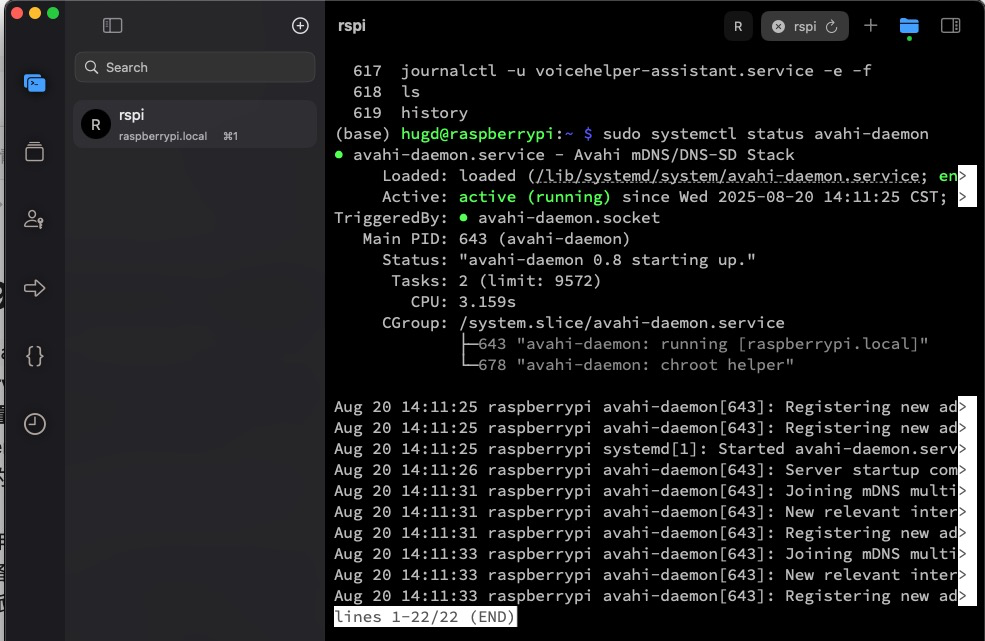This screenshot has width=985, height=641.
Task: Select the rspi host entry
Action: coord(195,124)
